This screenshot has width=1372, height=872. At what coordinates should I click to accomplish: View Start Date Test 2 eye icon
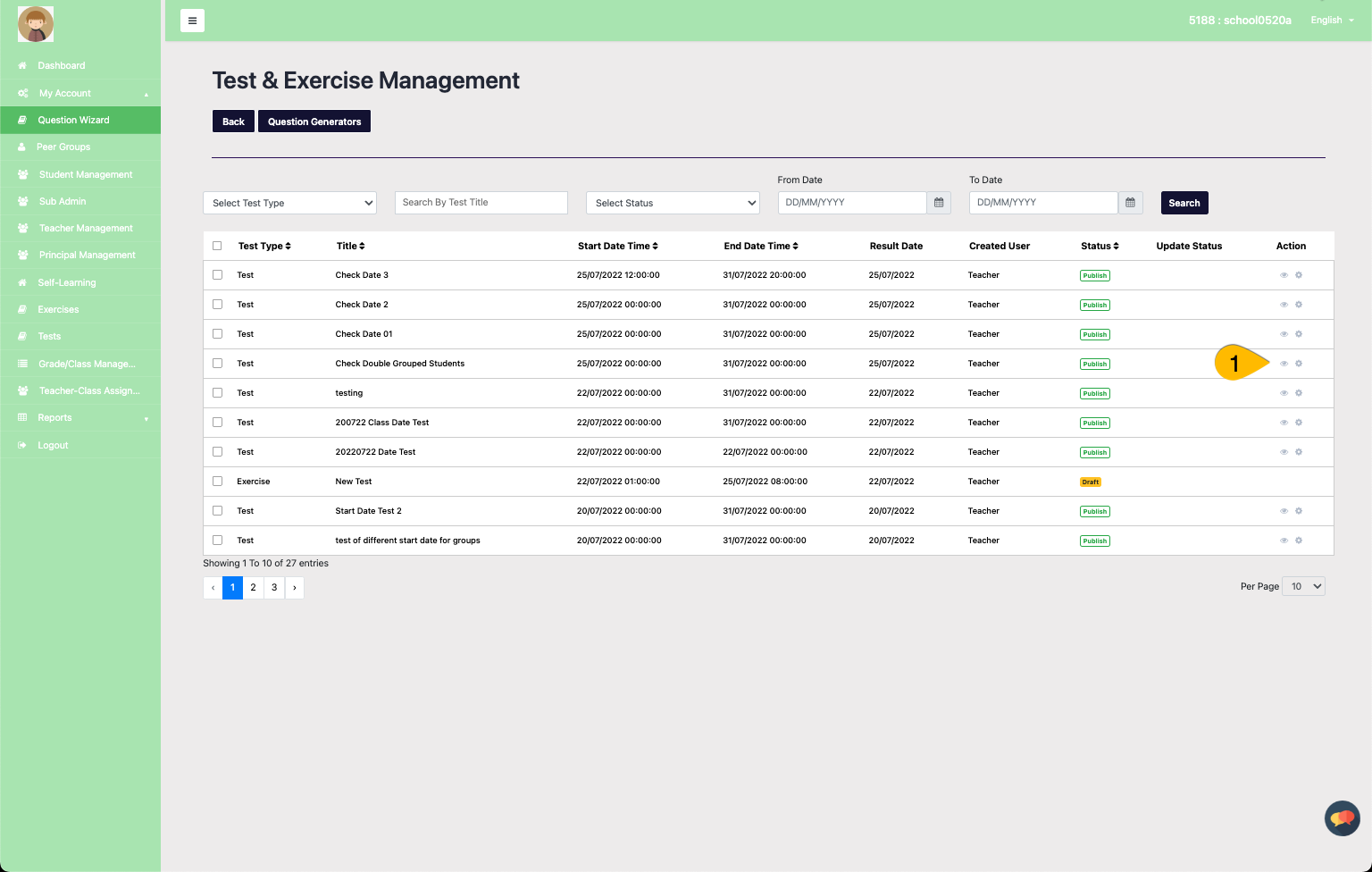point(1284,511)
